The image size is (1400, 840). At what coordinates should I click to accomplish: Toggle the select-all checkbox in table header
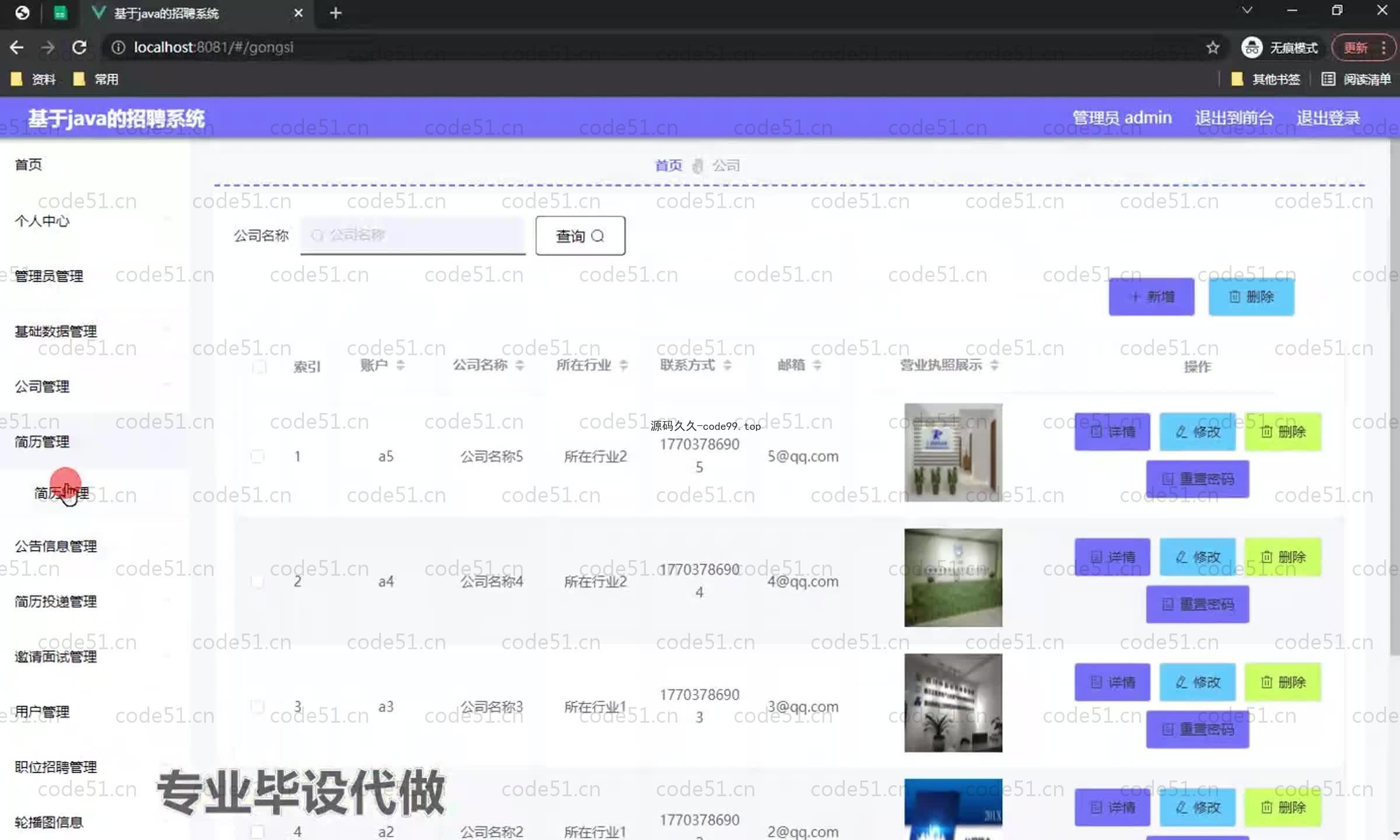pos(259,367)
